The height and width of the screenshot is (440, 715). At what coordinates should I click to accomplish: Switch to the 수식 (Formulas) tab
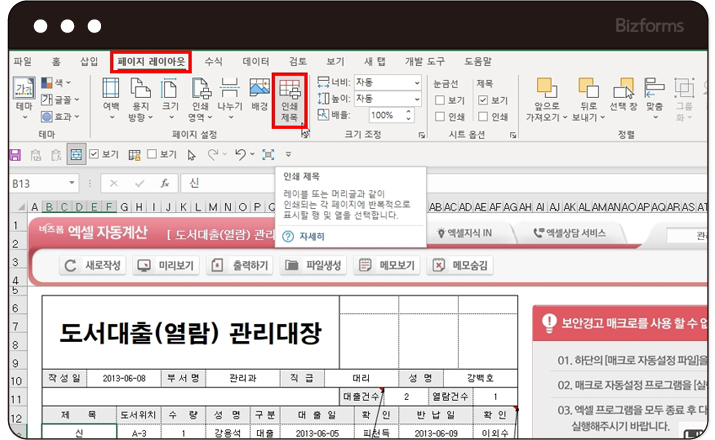[213, 61]
